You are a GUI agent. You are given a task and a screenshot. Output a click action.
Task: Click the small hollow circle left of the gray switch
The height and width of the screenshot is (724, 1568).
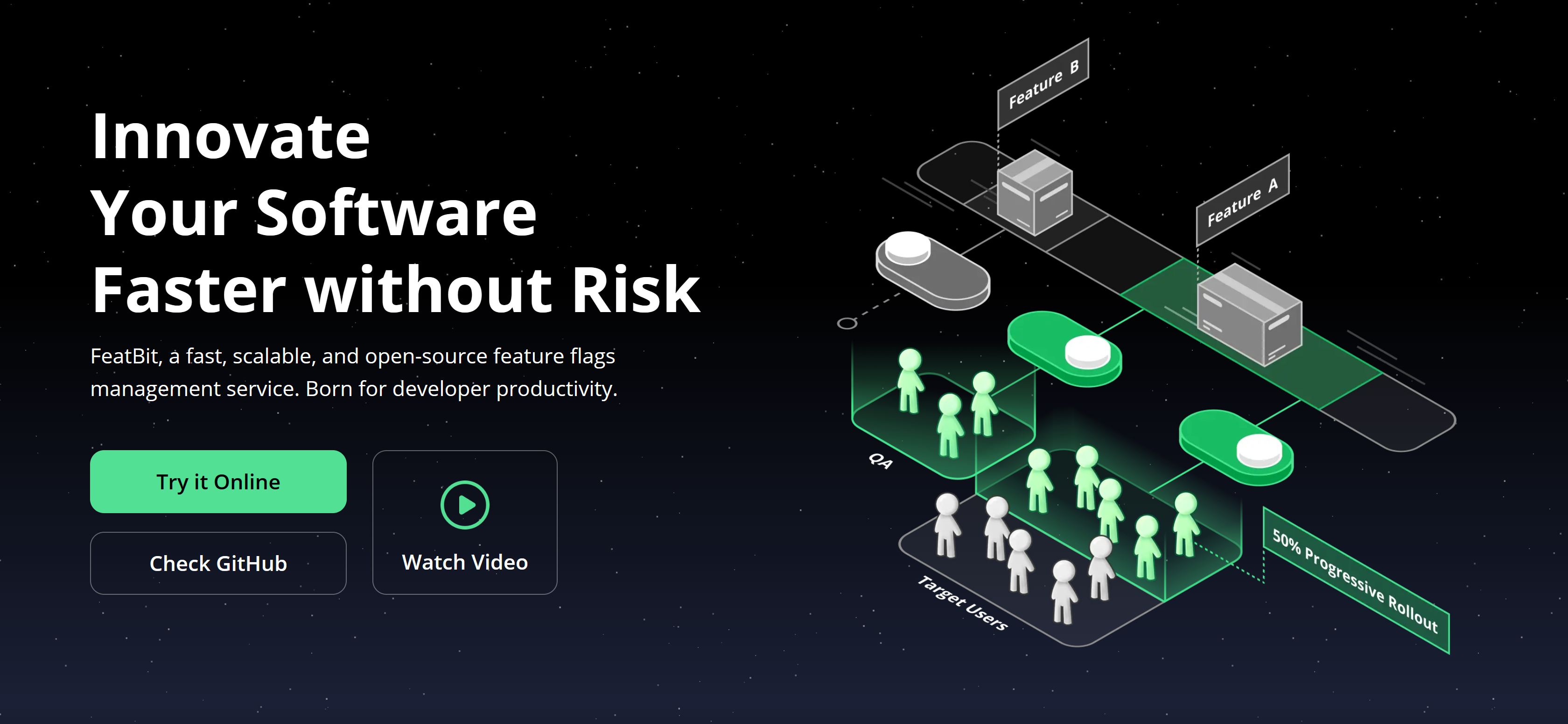pyautogui.click(x=847, y=323)
